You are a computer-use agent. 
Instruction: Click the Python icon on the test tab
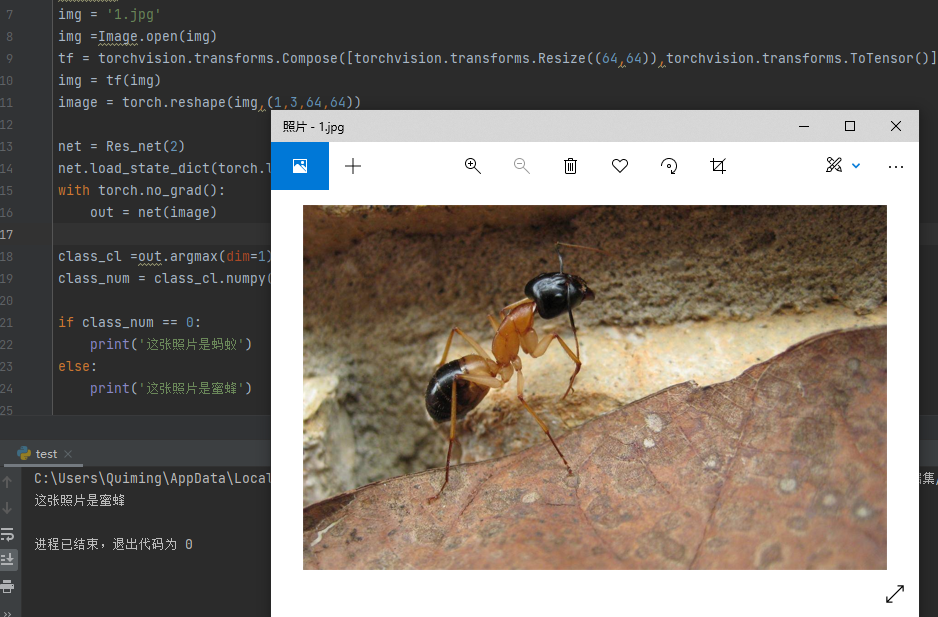[24, 454]
